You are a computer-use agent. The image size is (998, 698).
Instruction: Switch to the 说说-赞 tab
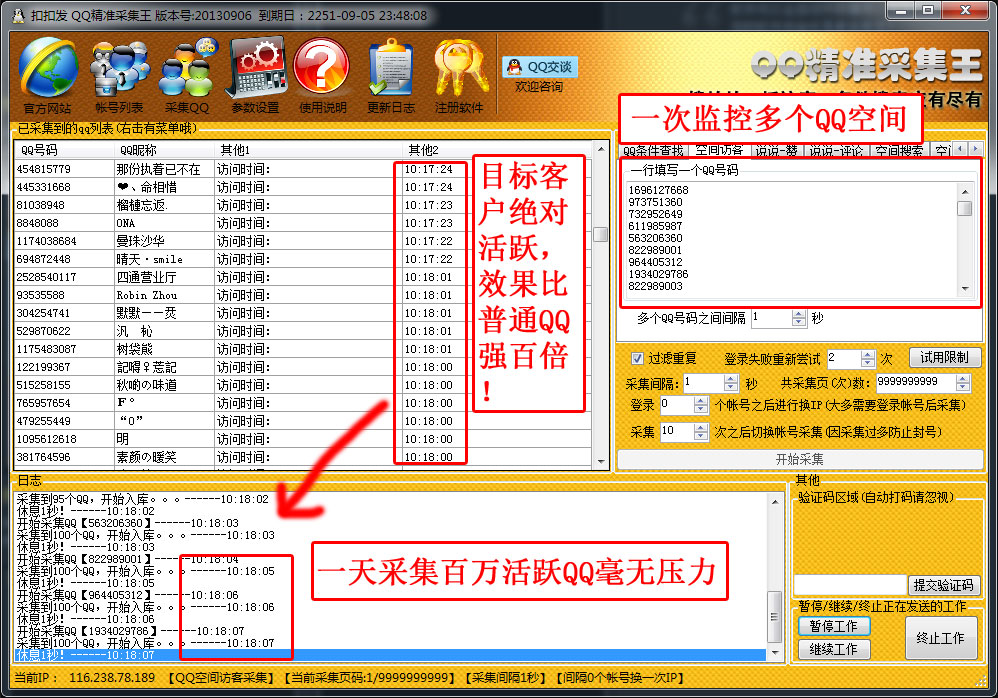tap(777, 151)
